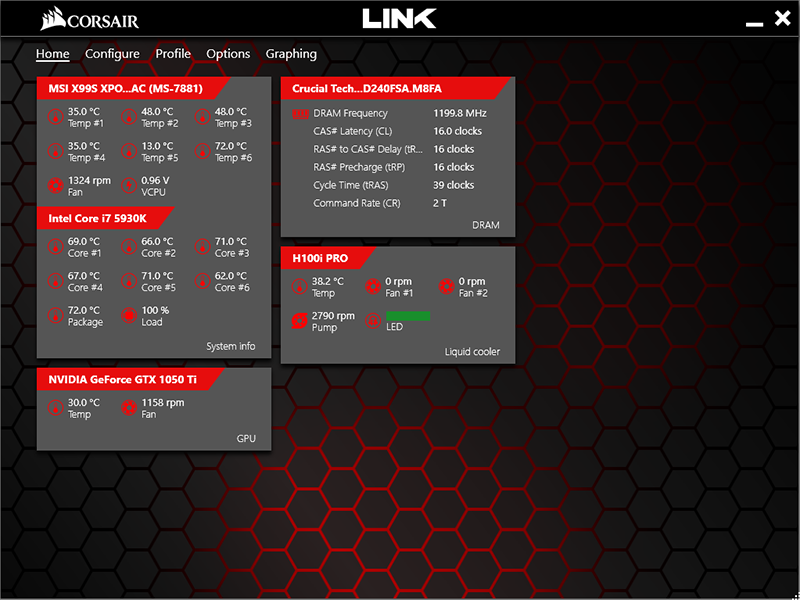Select the VCPU voltage bolt icon
Screen dimensions: 800x600
pyautogui.click(x=129, y=186)
